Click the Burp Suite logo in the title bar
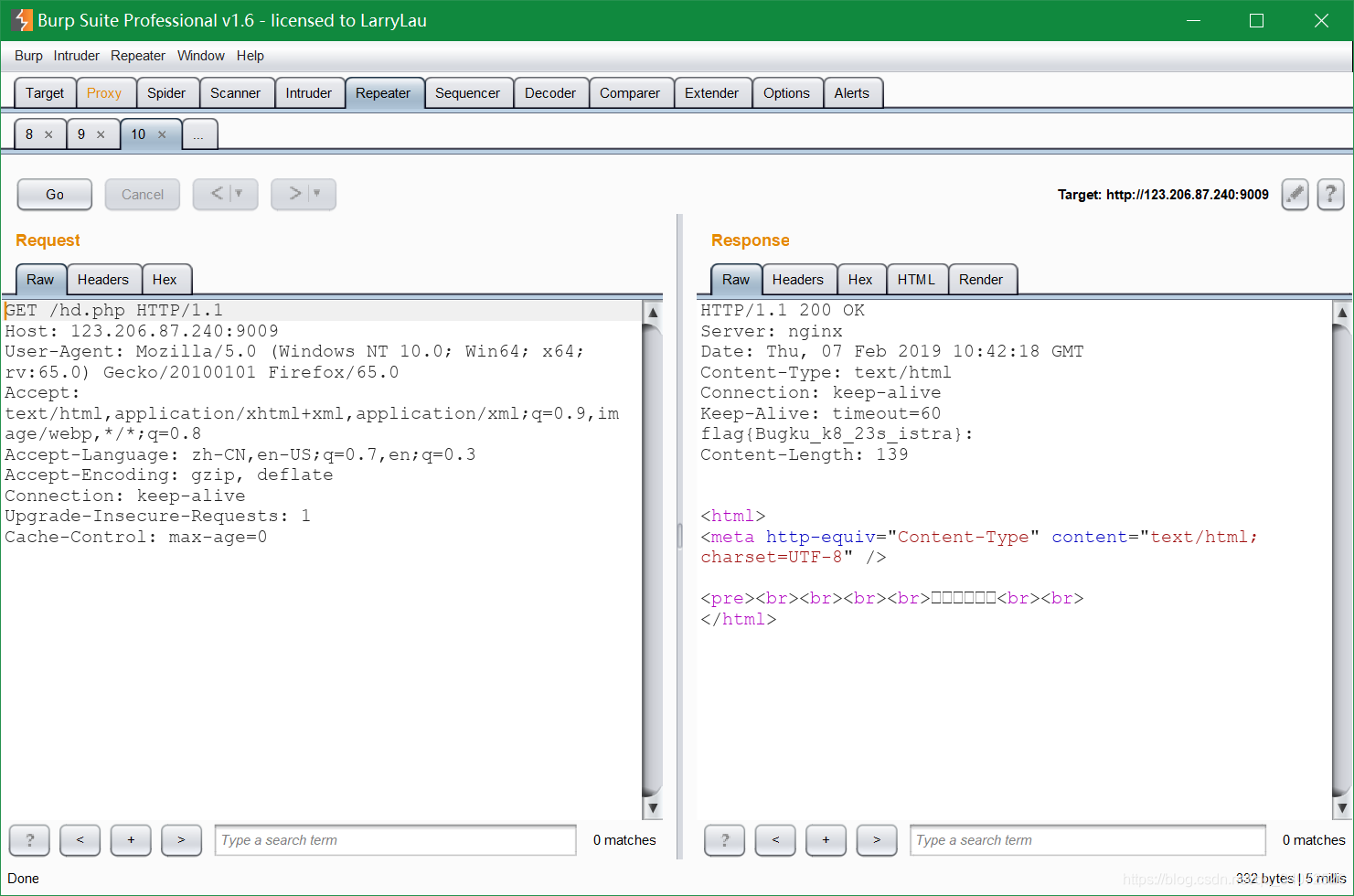 tap(22, 20)
